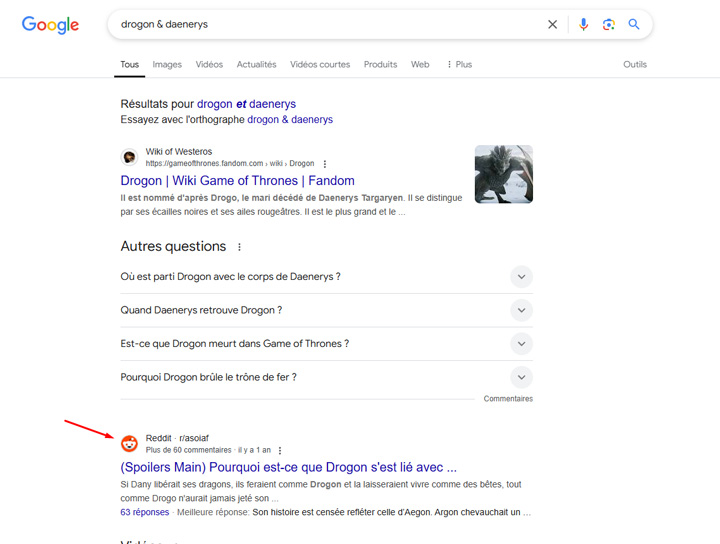Open the "63 réponses" link
This screenshot has width=720, height=544.
pos(145,512)
